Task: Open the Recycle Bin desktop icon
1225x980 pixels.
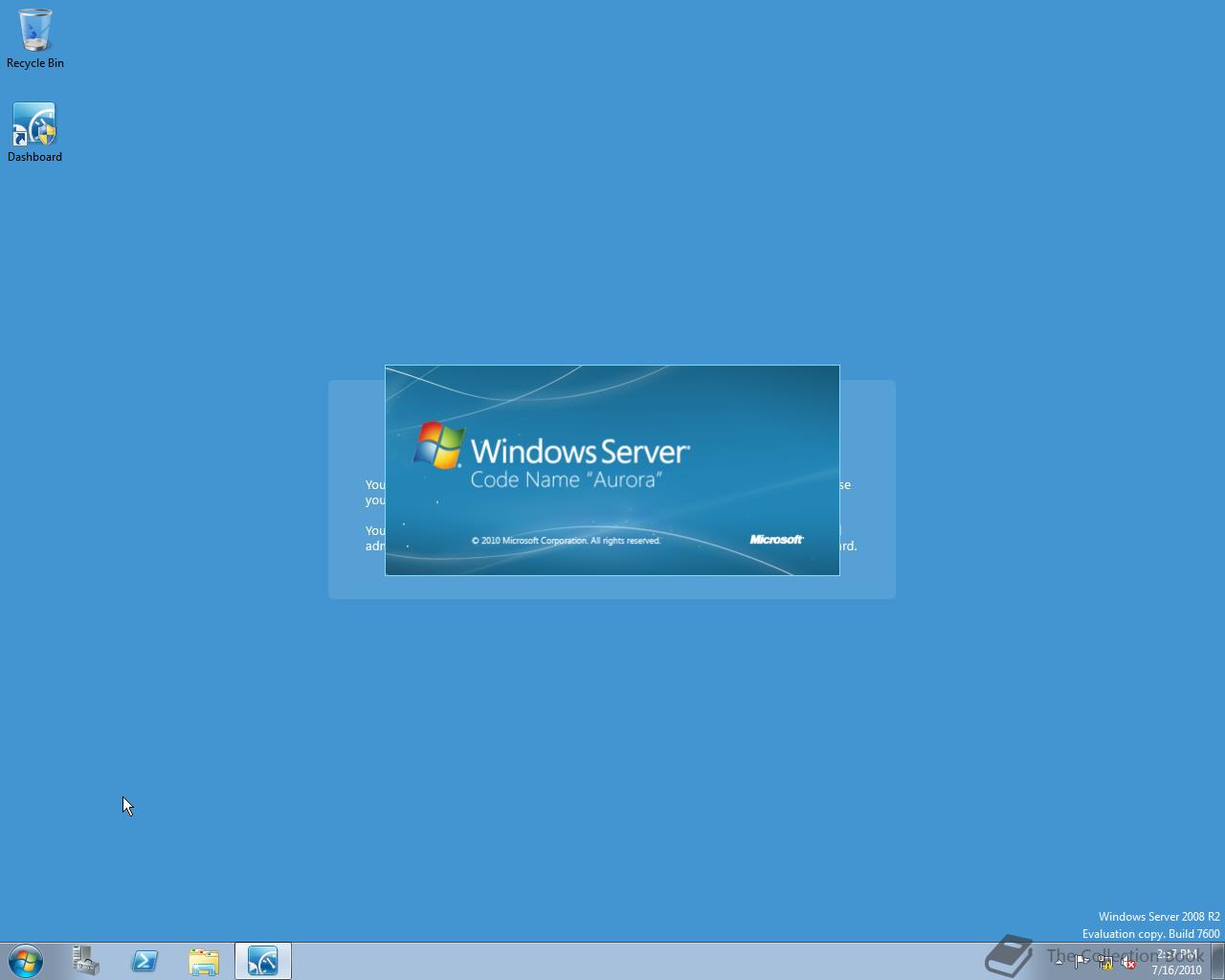Action: tap(35, 38)
